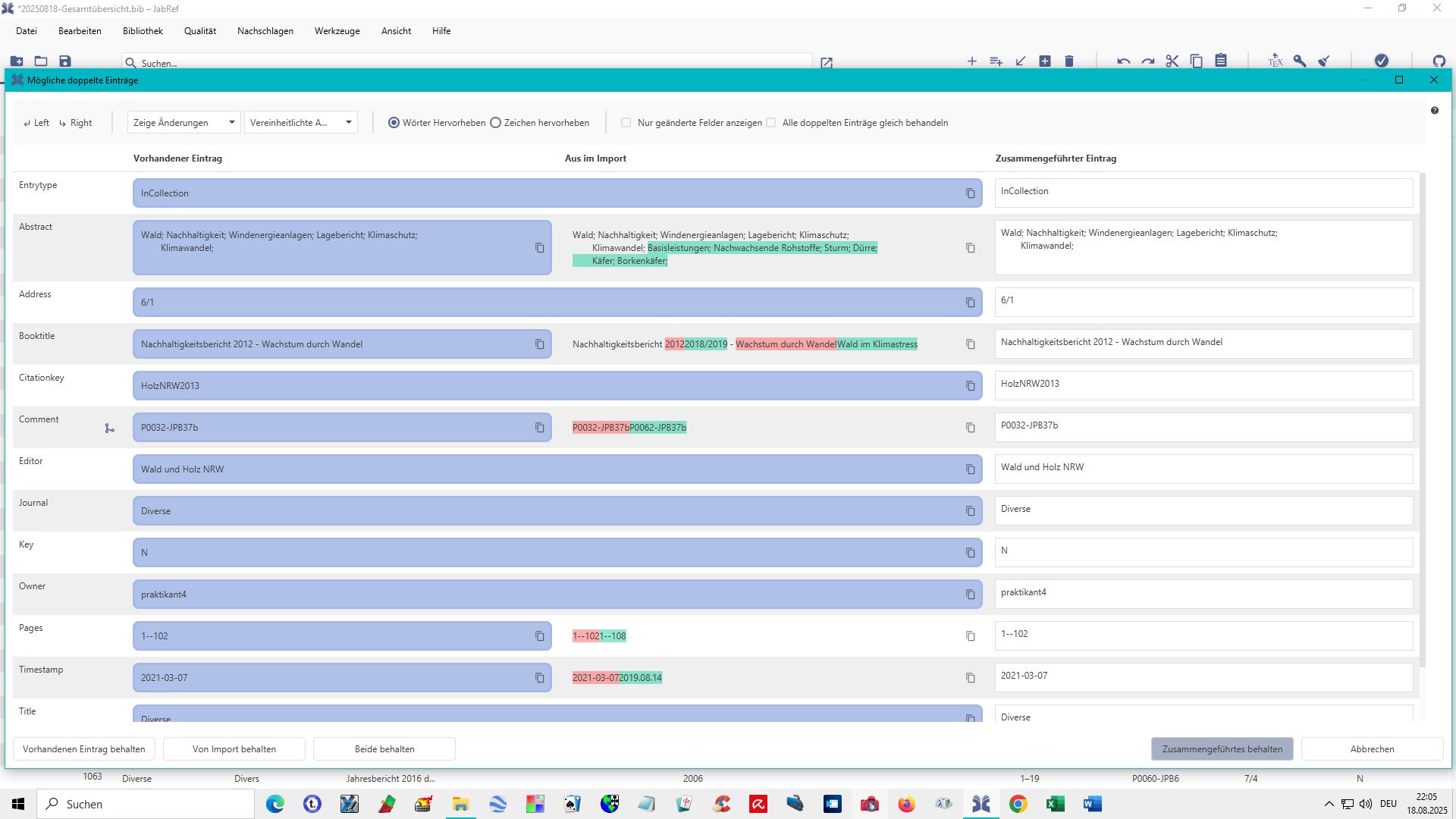Open the Qualität menu
Viewport: 1456px width, 819px height.
[199, 31]
